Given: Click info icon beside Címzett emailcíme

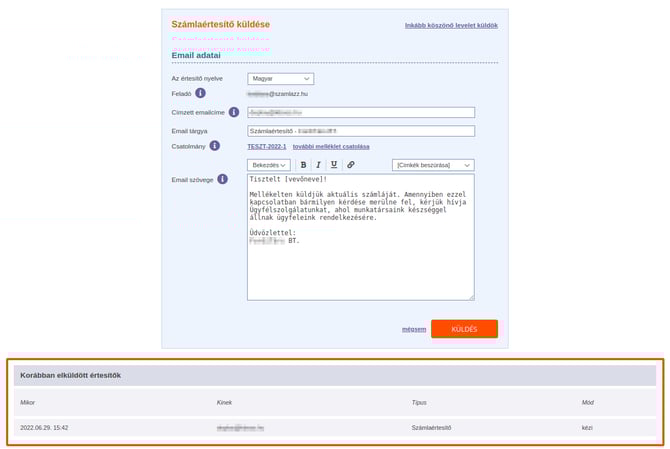Looking at the screenshot, I should pyautogui.click(x=234, y=112).
